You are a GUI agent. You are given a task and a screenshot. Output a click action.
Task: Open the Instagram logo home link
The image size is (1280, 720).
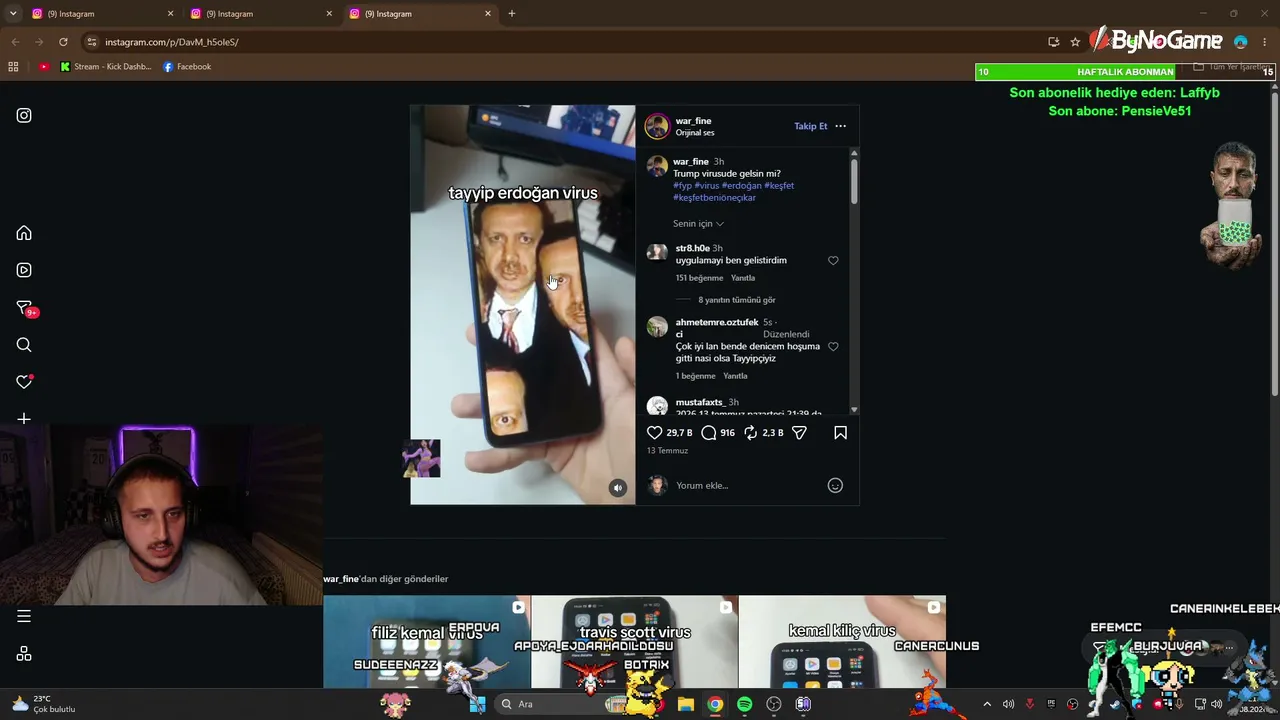pos(24,115)
